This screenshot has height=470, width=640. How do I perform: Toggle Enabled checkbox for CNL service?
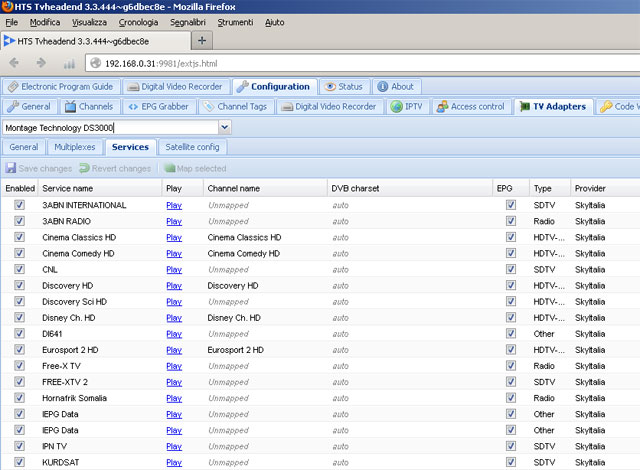point(19,269)
